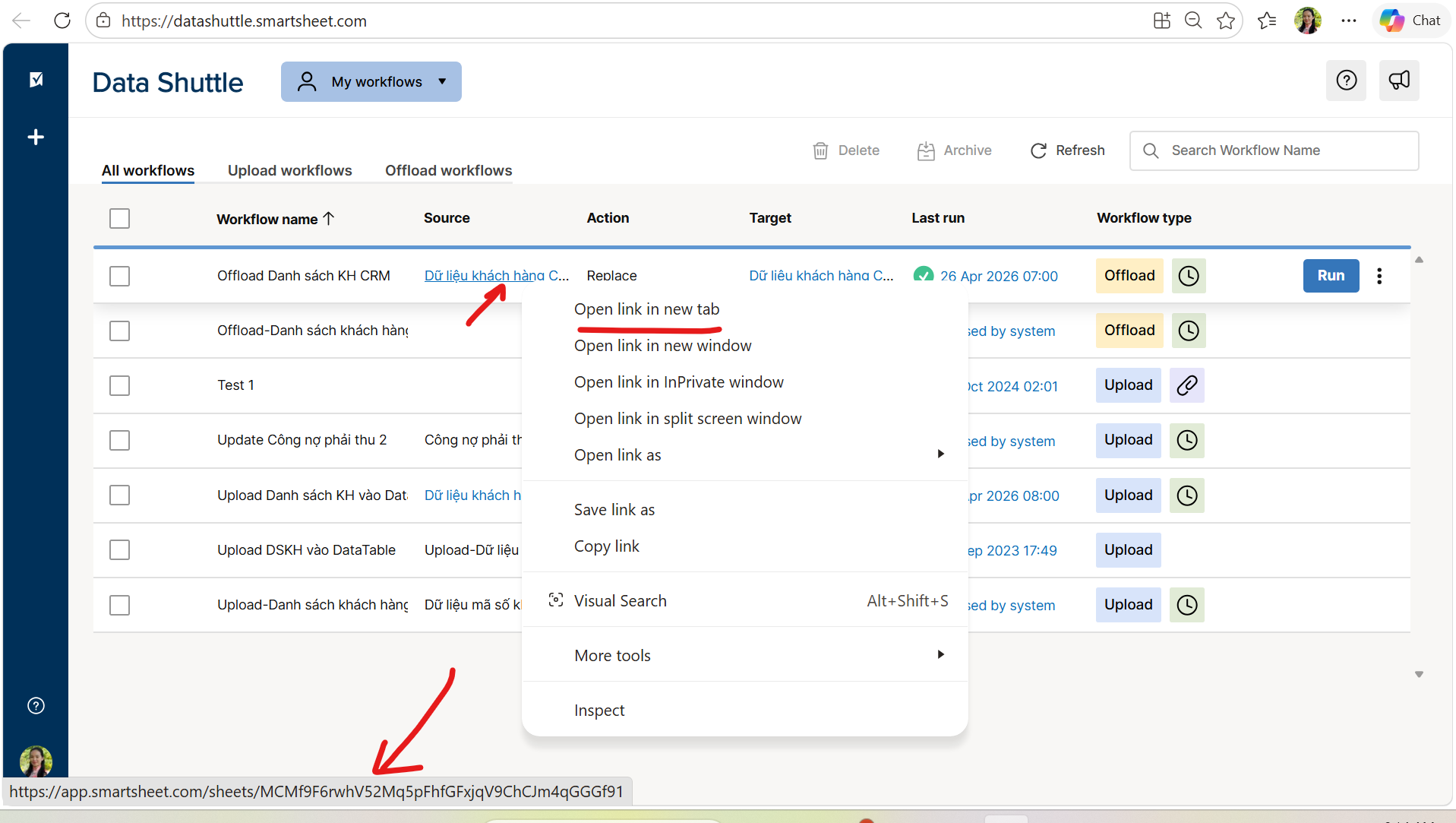Open Copilot Chat button
Screen dimensions: 1456x823
coord(1411,21)
